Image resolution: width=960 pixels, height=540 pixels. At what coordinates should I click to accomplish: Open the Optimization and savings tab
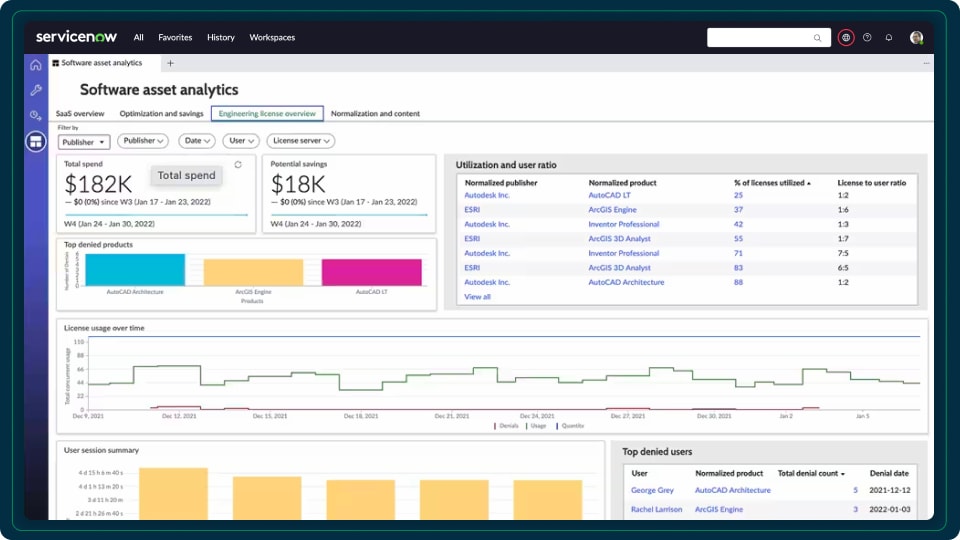pos(161,114)
